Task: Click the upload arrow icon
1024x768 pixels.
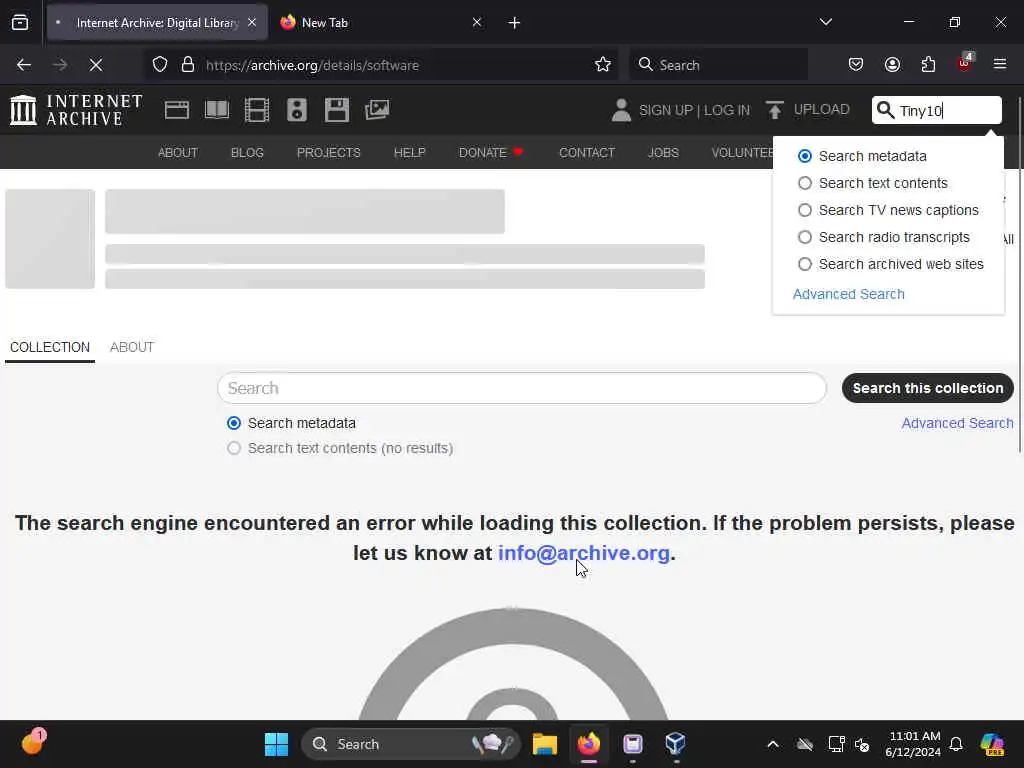Action: (x=775, y=110)
